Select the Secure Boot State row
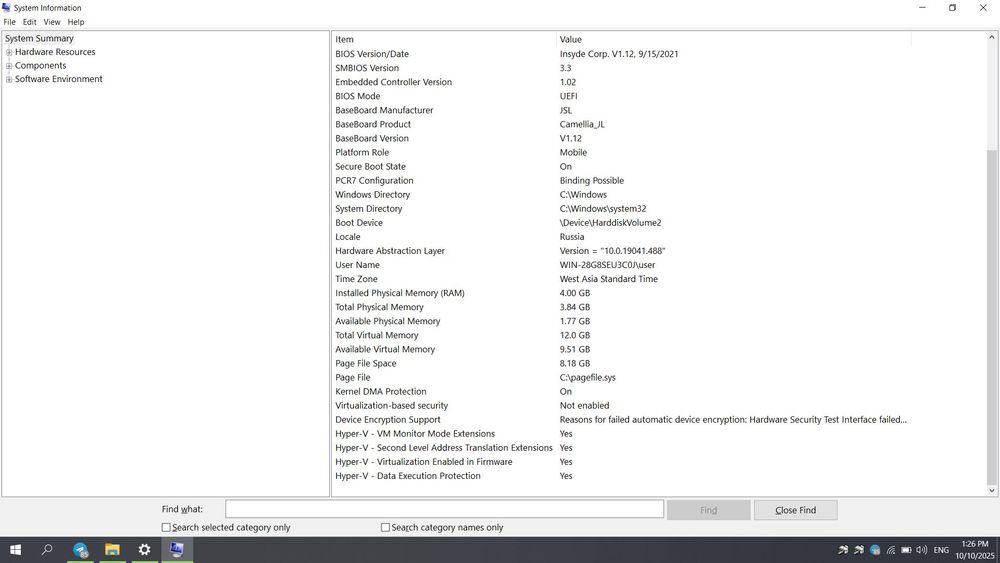This screenshot has height=563, width=1000. pyautogui.click(x=622, y=166)
